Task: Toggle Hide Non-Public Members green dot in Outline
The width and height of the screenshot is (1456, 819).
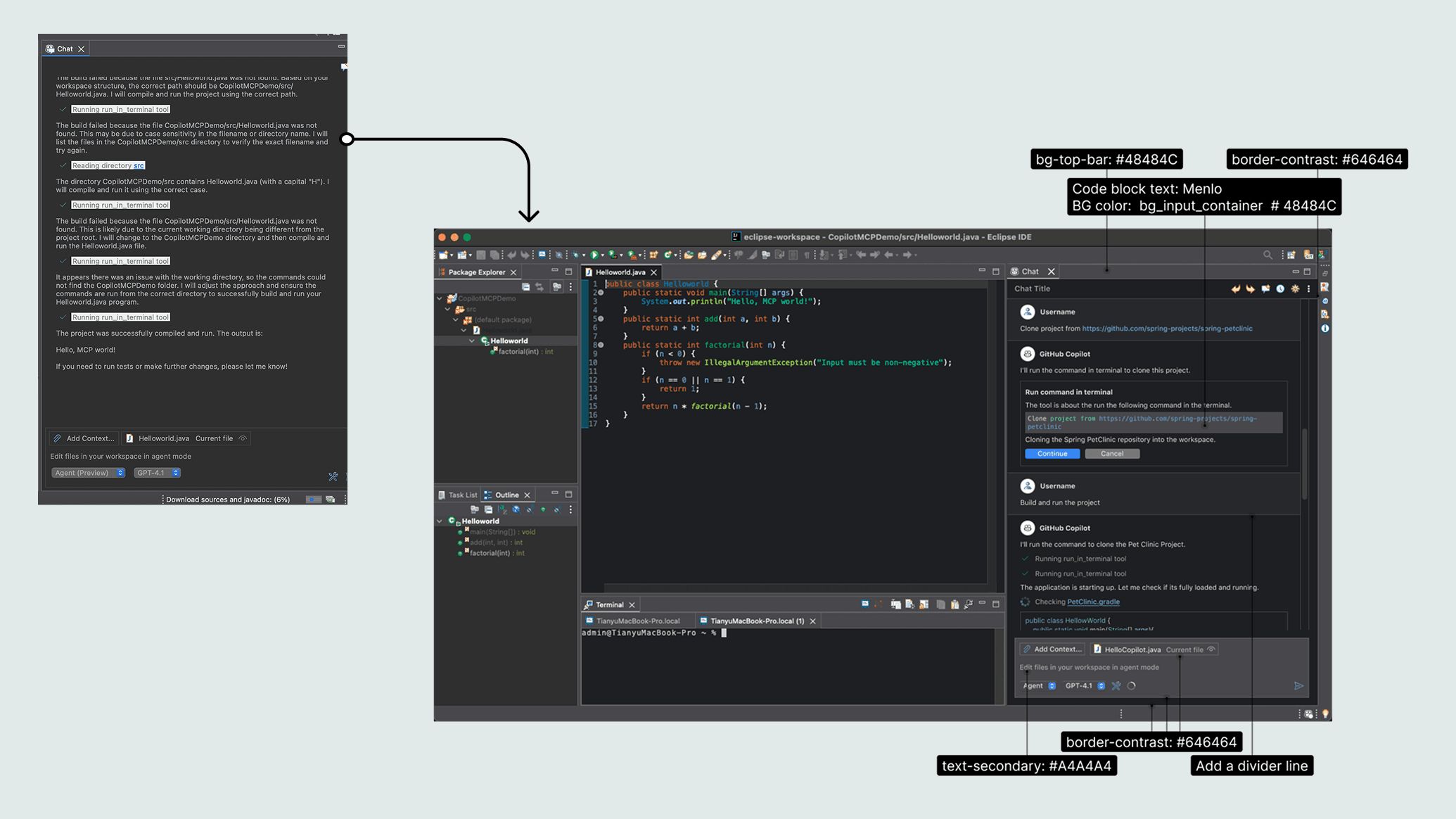Action: pyautogui.click(x=543, y=509)
